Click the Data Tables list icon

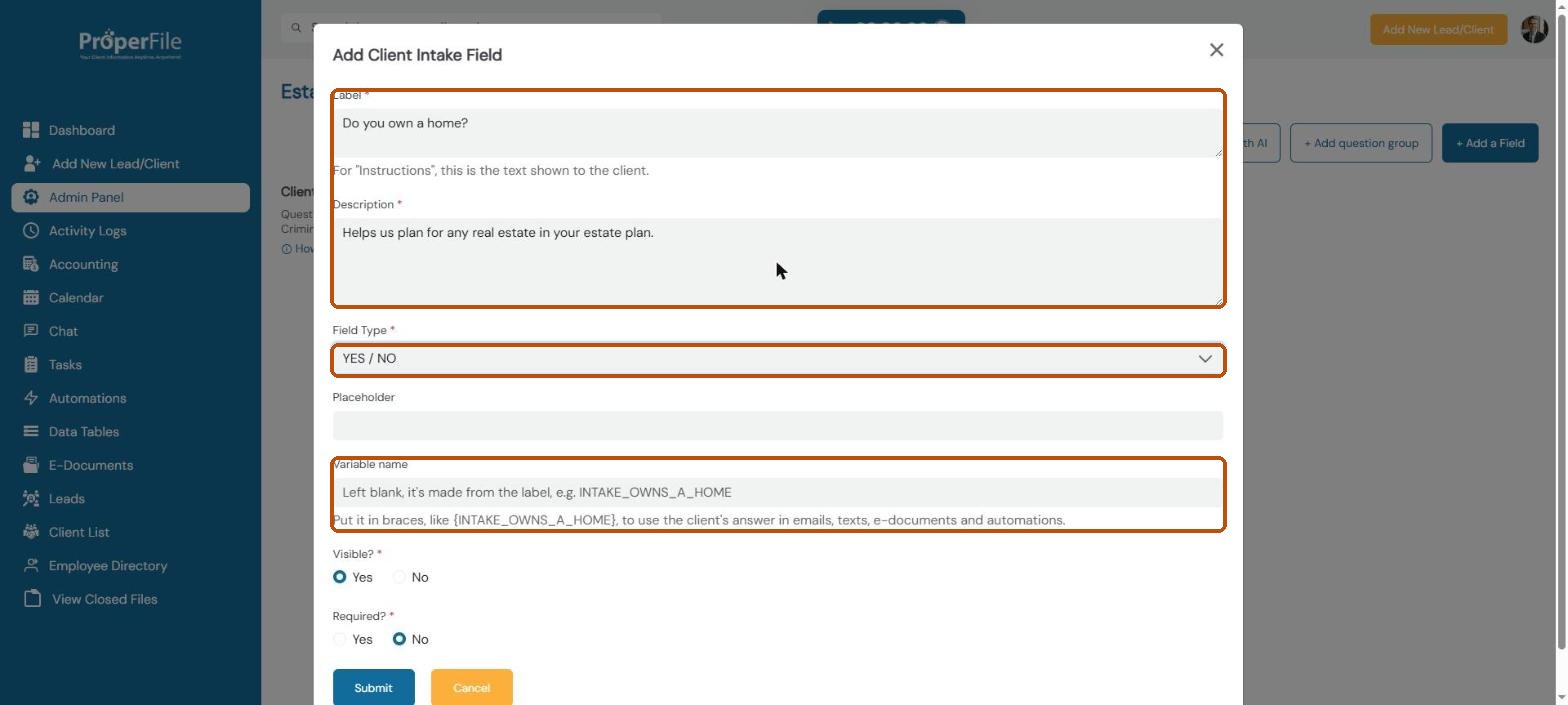tap(31, 432)
